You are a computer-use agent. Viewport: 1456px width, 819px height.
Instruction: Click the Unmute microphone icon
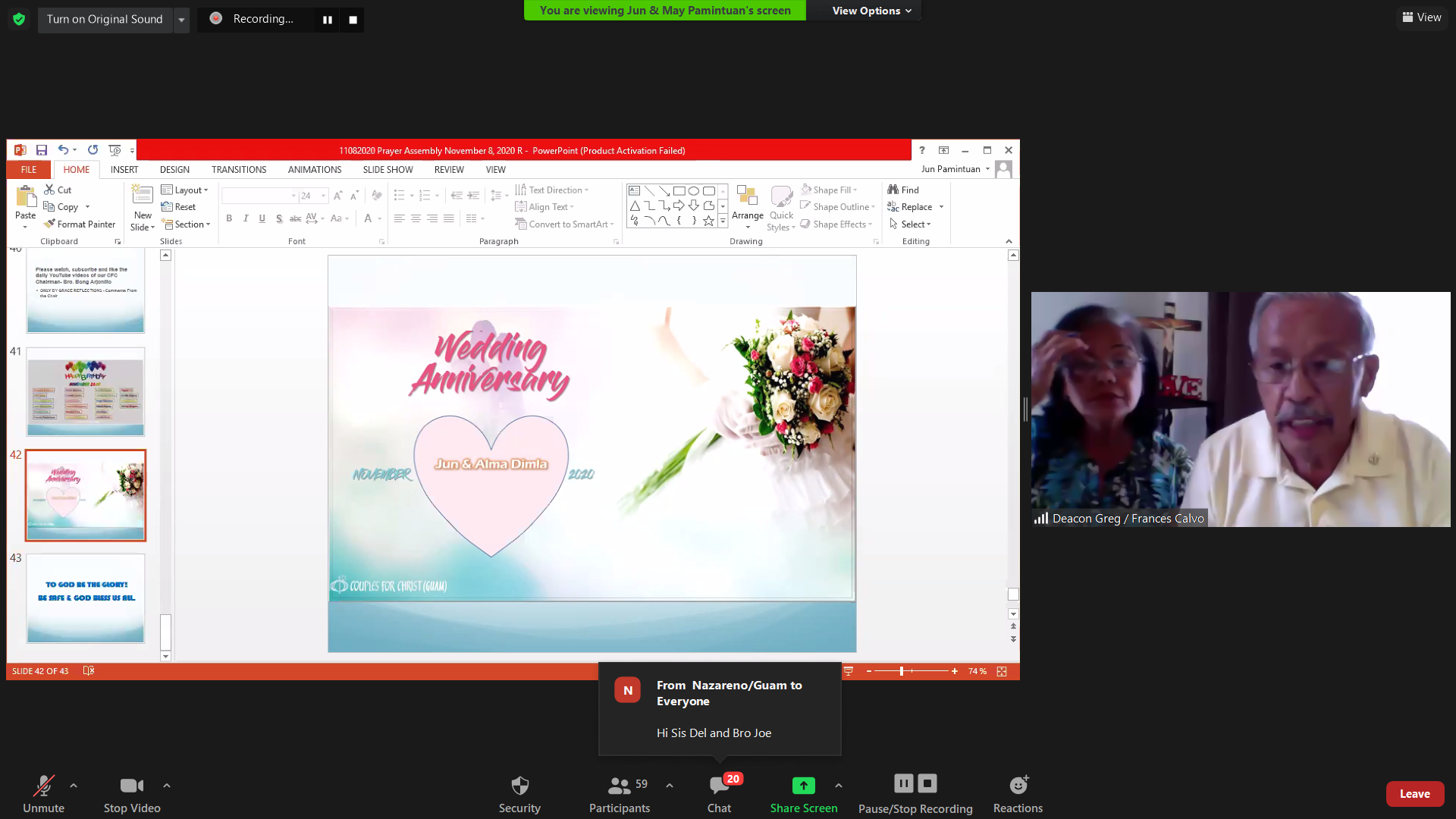pyautogui.click(x=43, y=785)
